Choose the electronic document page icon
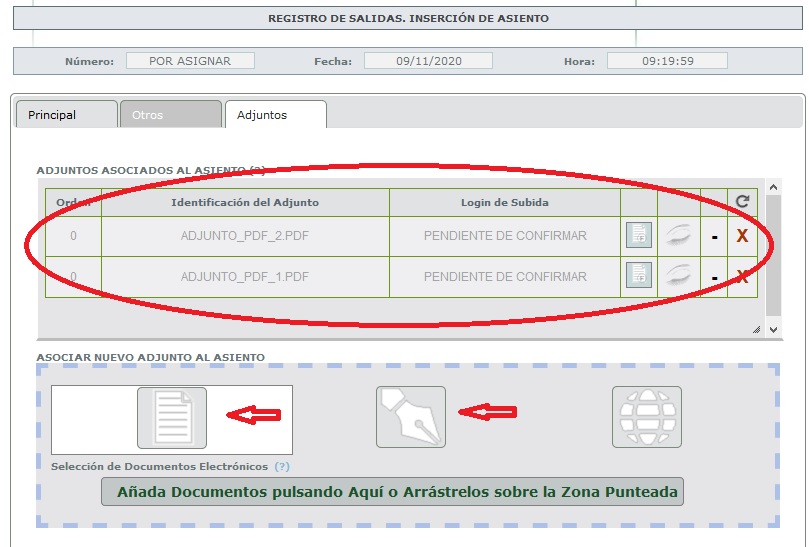 click(172, 418)
